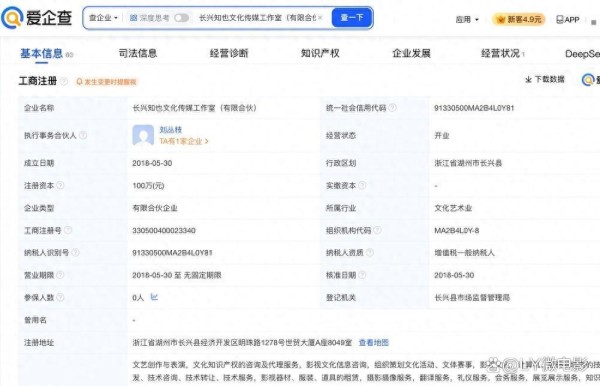Switch to the 基本信息 tab
The image size is (600, 386).
pos(41,53)
